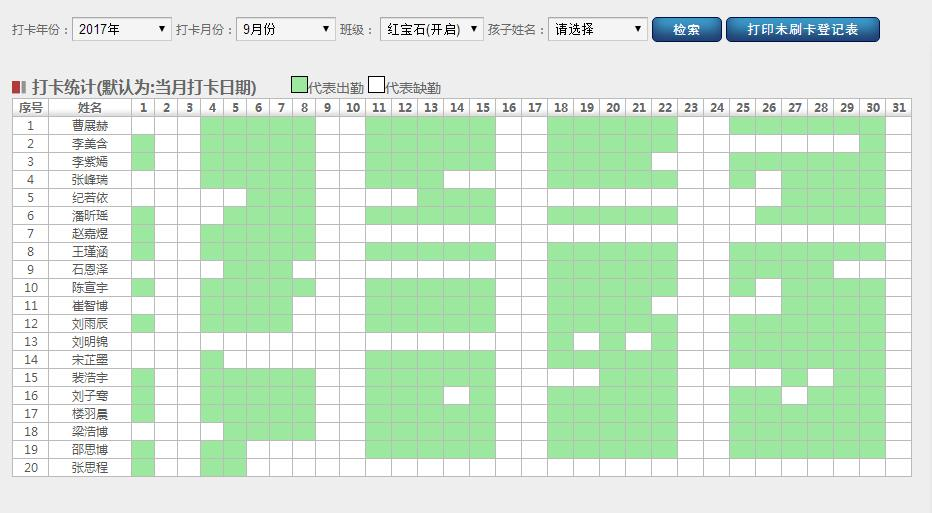Click 刘子骞's white day 14 absence cell

[456, 395]
